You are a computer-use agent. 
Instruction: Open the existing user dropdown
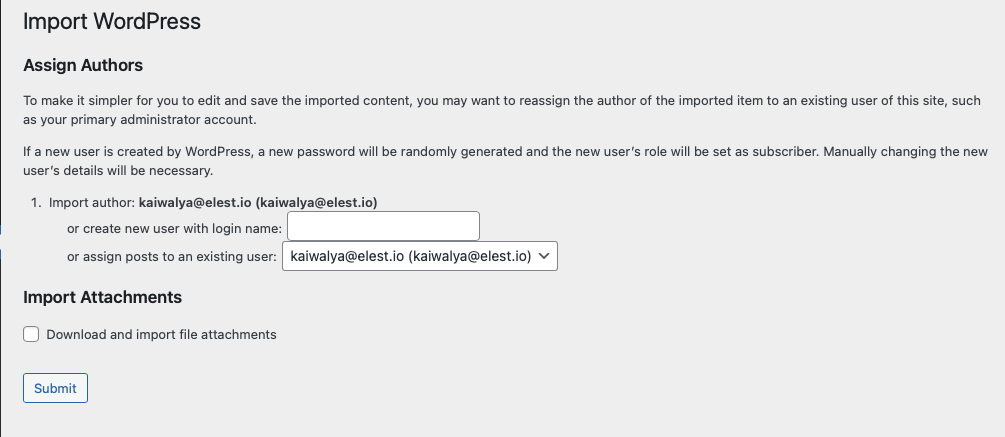click(x=420, y=256)
